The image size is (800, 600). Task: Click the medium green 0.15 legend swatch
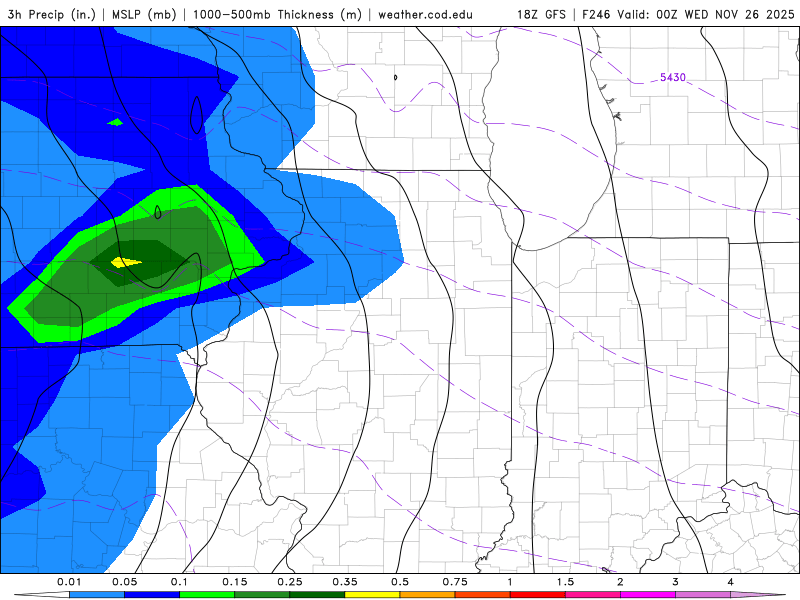262,595
